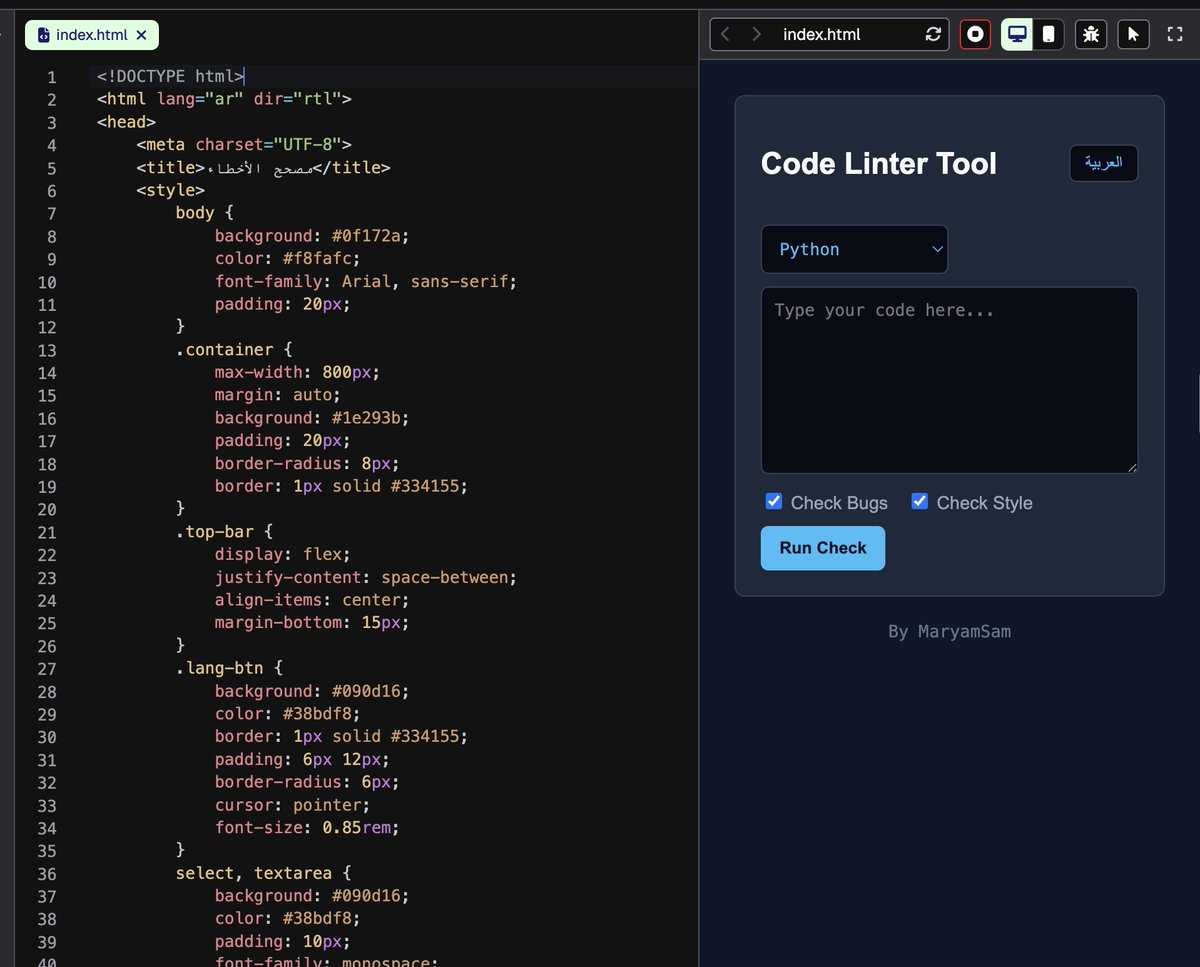Viewport: 1200px width, 967px height.
Task: Uncheck the Check Style checkbox
Action: click(920, 501)
